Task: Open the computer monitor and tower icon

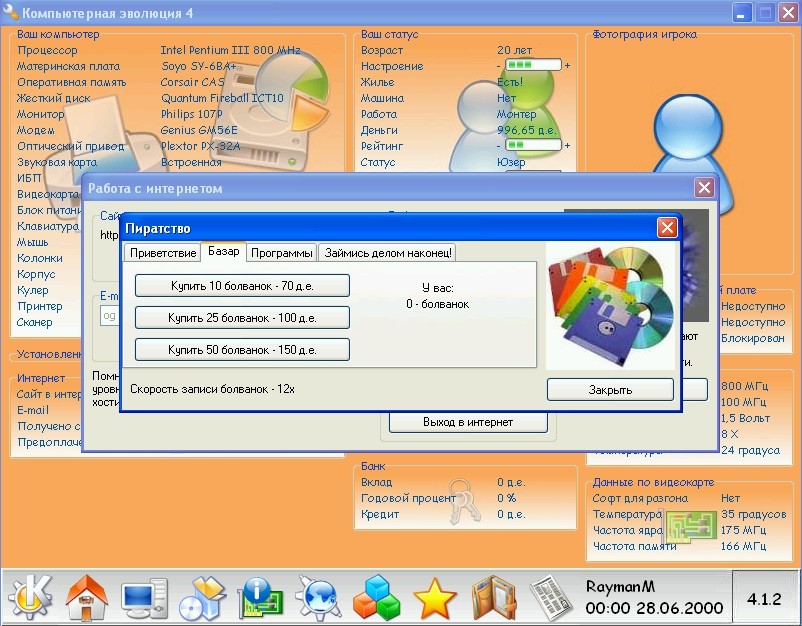Action: pyautogui.click(x=144, y=598)
